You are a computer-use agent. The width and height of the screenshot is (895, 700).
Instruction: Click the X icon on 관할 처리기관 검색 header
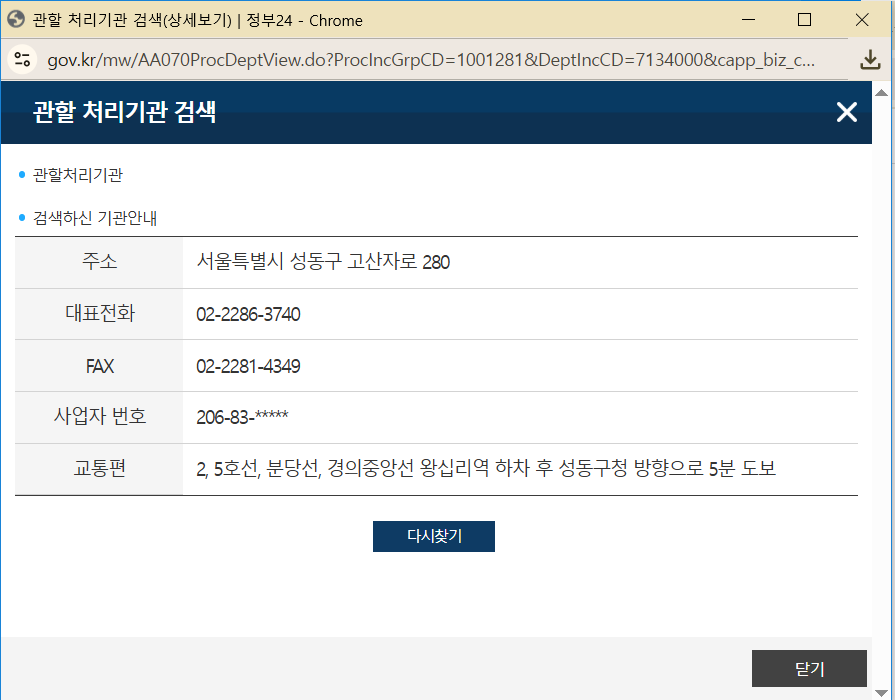click(846, 112)
